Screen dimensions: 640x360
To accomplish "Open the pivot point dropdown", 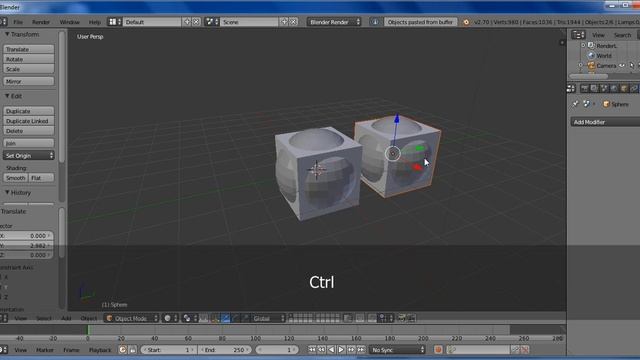I will coord(189,318).
